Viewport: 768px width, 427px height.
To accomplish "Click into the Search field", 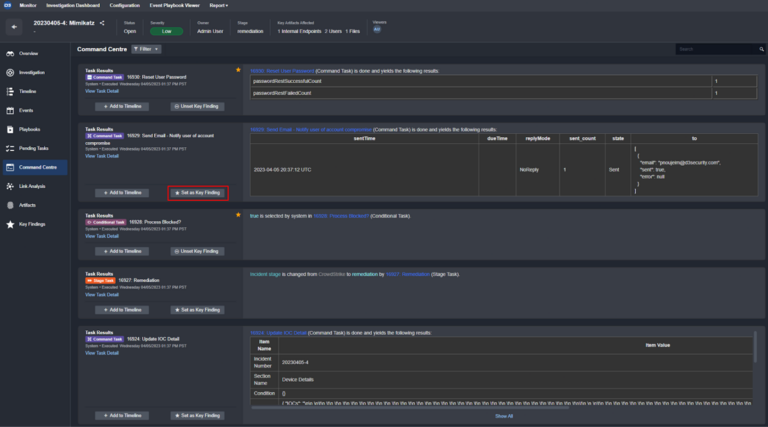I will 716,49.
